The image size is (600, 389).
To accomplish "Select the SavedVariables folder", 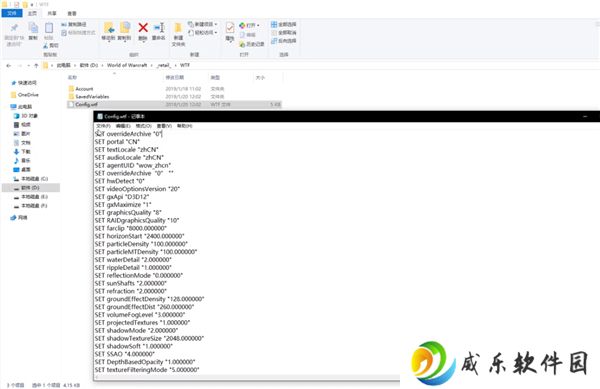I will [x=92, y=96].
